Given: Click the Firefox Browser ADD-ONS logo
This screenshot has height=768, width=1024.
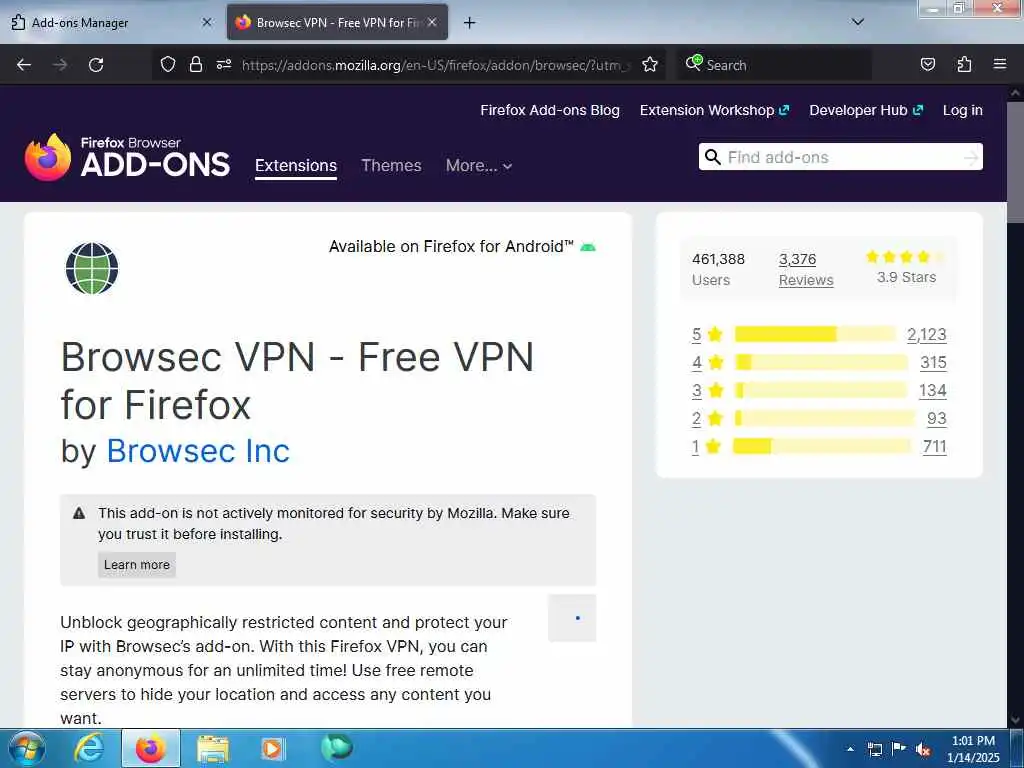Looking at the screenshot, I should [127, 157].
